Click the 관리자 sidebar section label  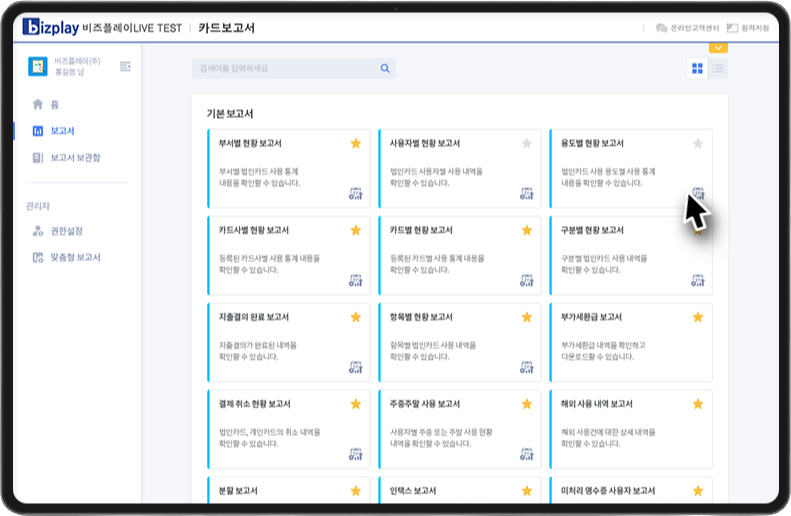[x=38, y=206]
